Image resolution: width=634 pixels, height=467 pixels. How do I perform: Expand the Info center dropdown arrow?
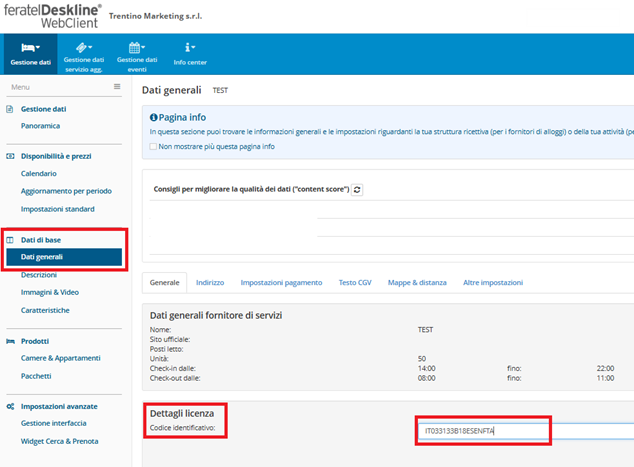pyautogui.click(x=193, y=47)
